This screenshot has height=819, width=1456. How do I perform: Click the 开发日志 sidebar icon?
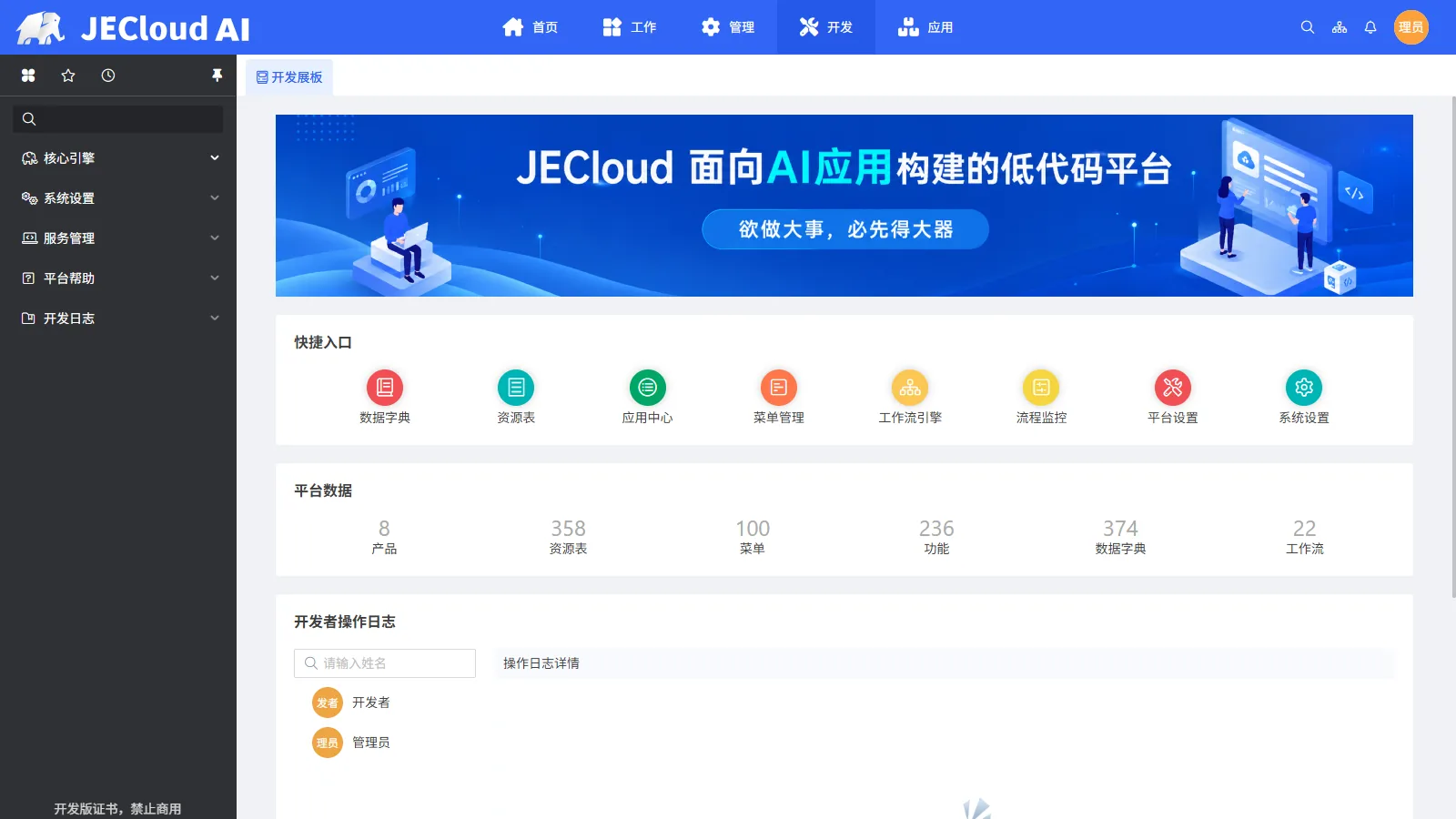tap(29, 318)
